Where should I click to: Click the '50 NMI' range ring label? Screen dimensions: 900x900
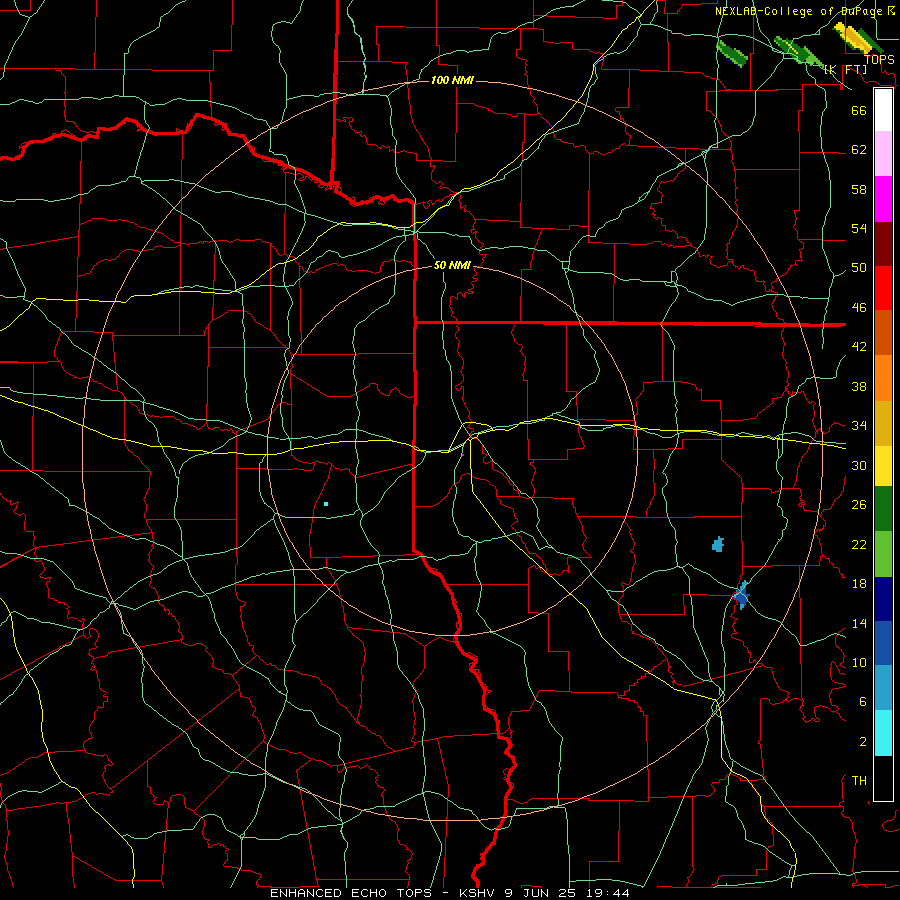coord(452,265)
